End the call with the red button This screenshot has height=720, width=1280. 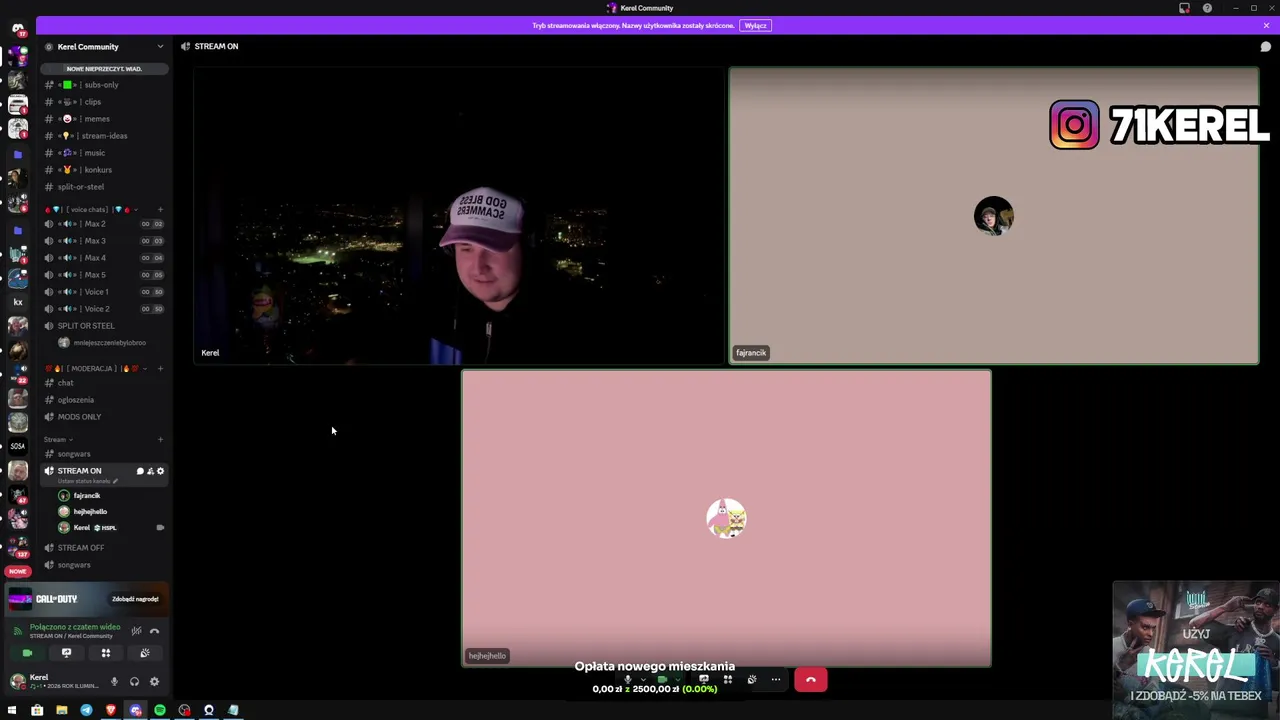click(x=811, y=680)
